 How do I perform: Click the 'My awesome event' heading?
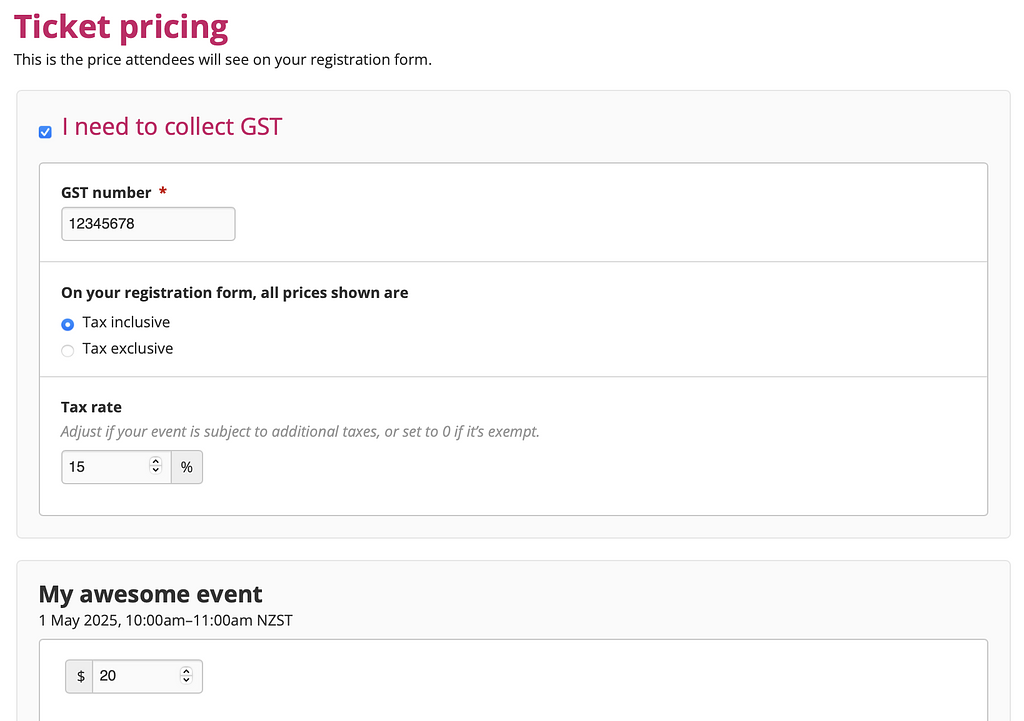click(x=150, y=594)
